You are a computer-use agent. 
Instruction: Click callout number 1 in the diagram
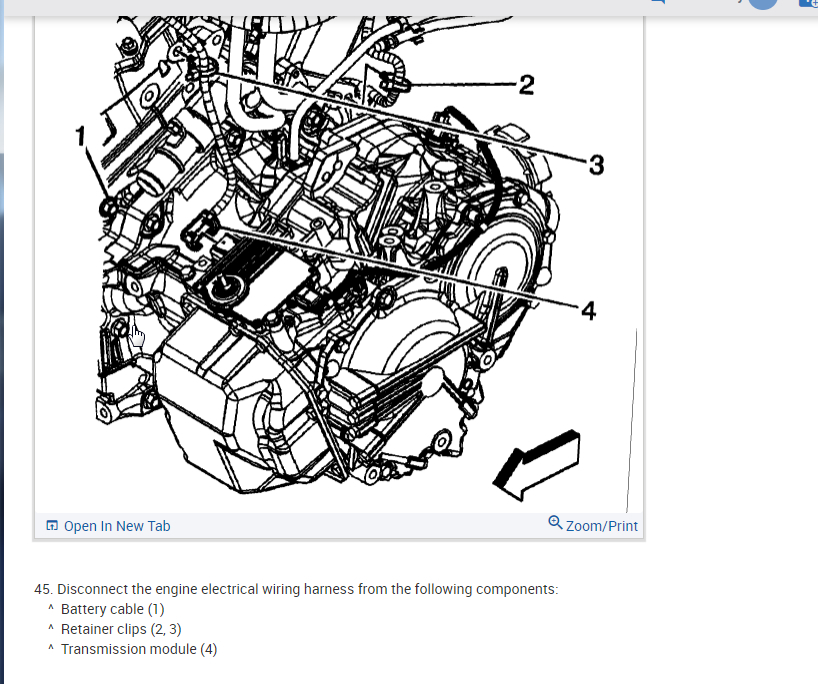80,136
